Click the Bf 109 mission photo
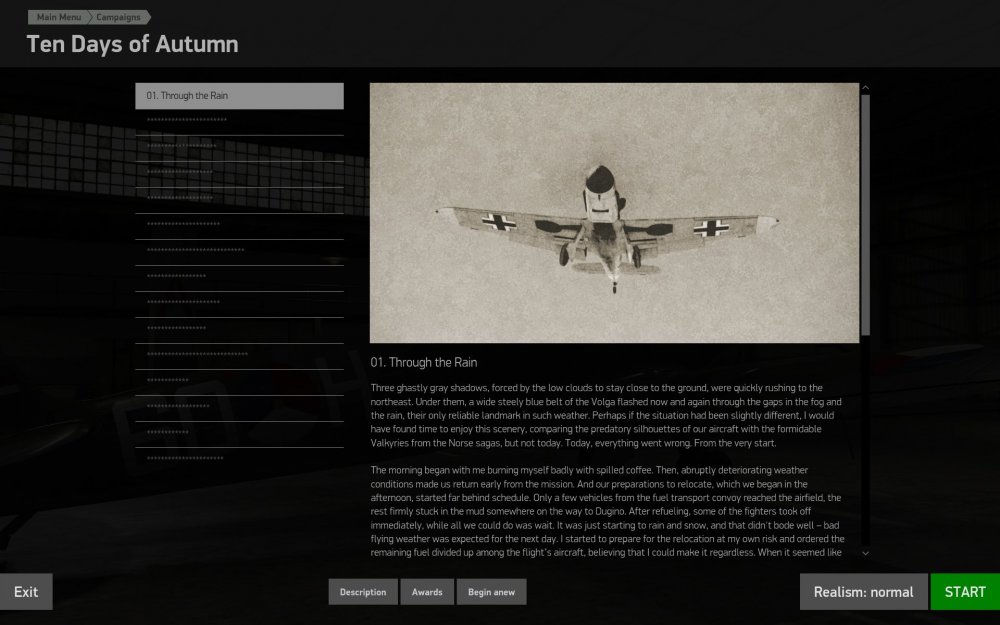 pyautogui.click(x=614, y=213)
